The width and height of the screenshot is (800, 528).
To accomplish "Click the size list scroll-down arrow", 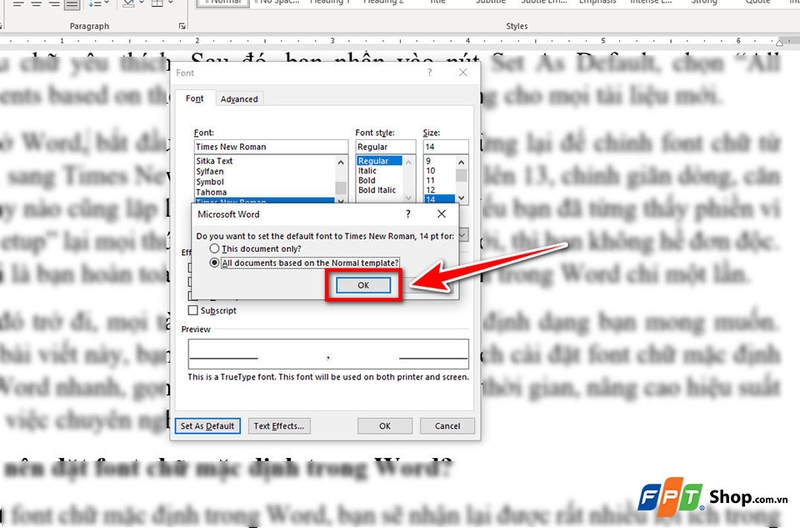I will click(x=461, y=197).
